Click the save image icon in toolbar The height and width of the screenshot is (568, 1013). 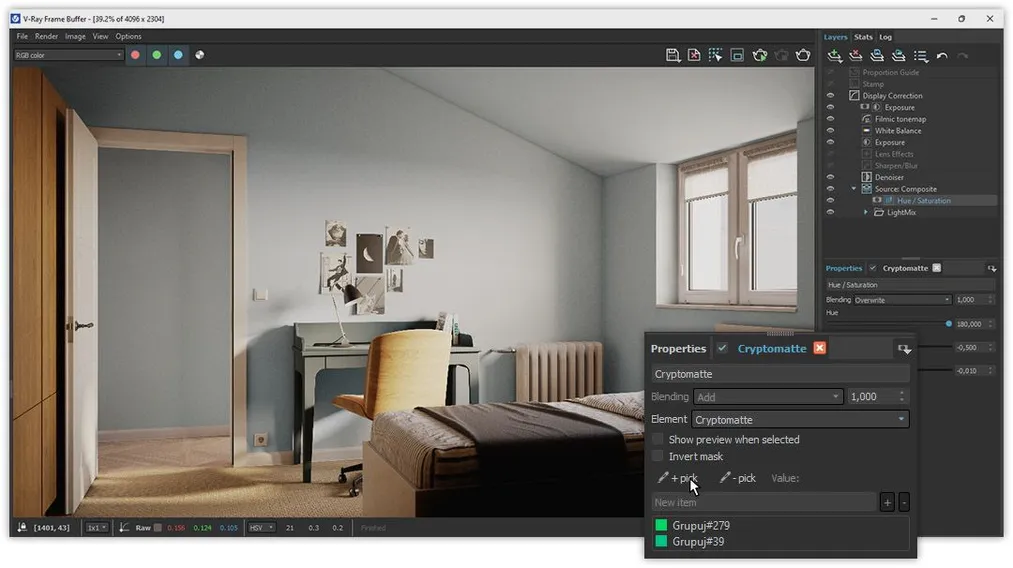[673, 55]
